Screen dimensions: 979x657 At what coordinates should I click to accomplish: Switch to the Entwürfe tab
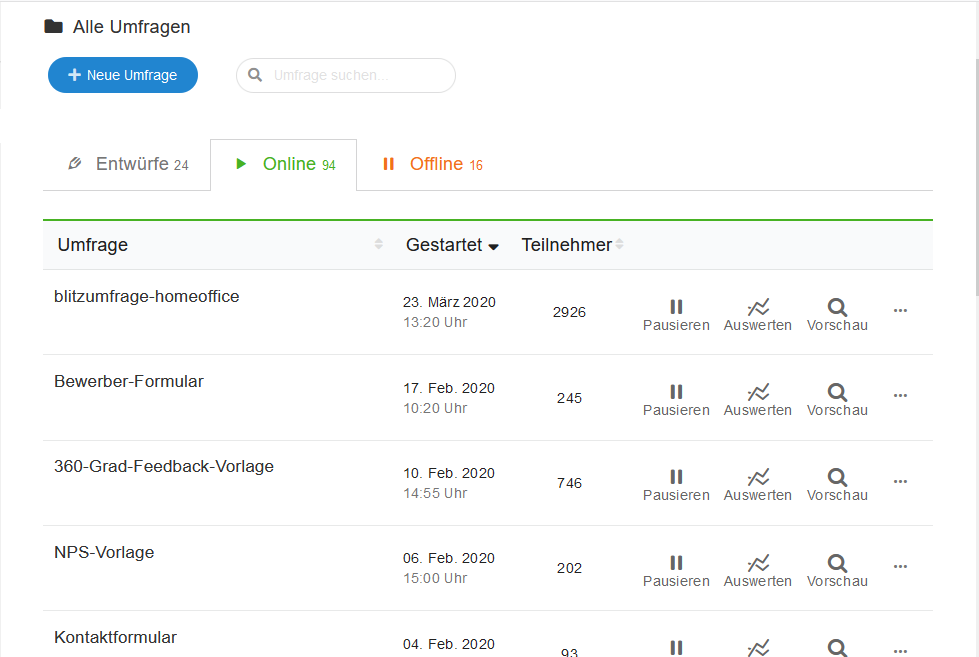tap(127, 164)
